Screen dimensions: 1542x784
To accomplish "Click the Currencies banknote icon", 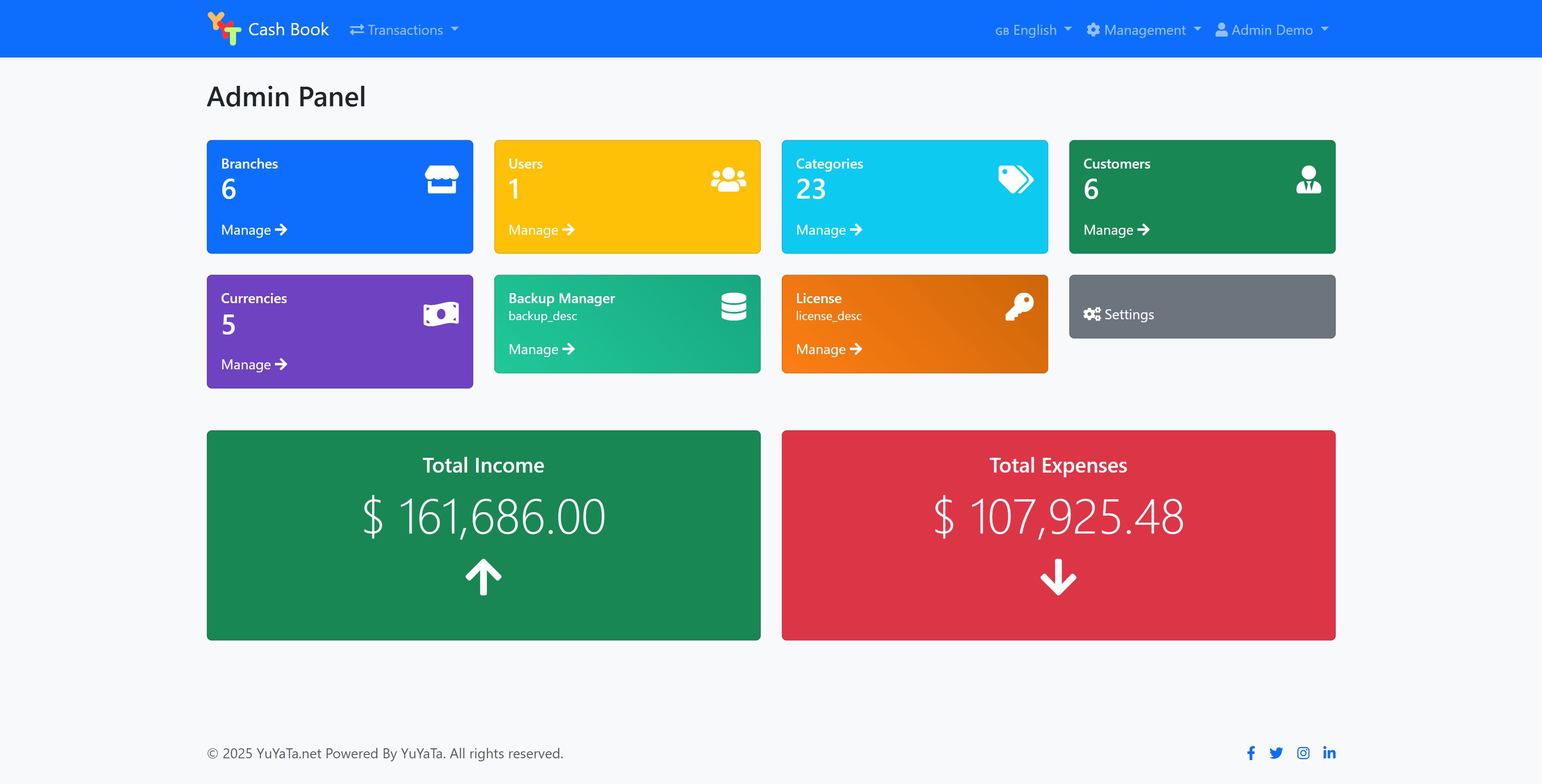I will [x=441, y=314].
